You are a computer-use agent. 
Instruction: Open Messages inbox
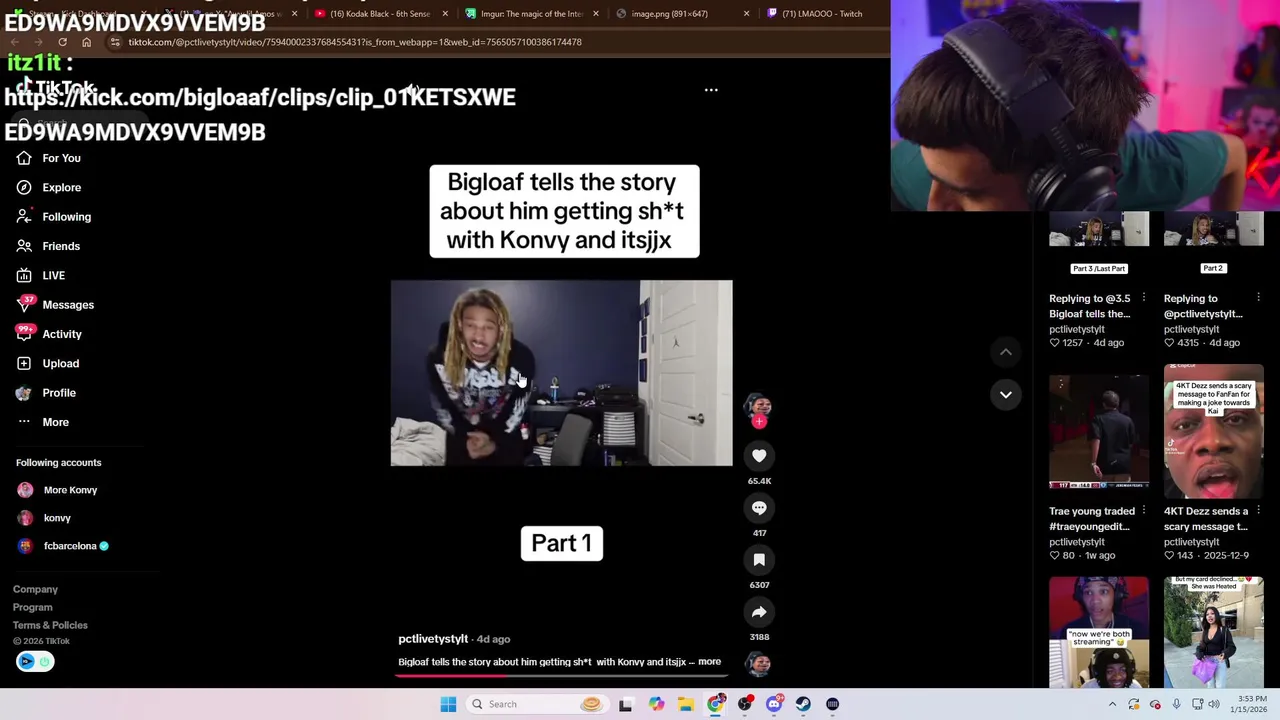tap(54, 305)
